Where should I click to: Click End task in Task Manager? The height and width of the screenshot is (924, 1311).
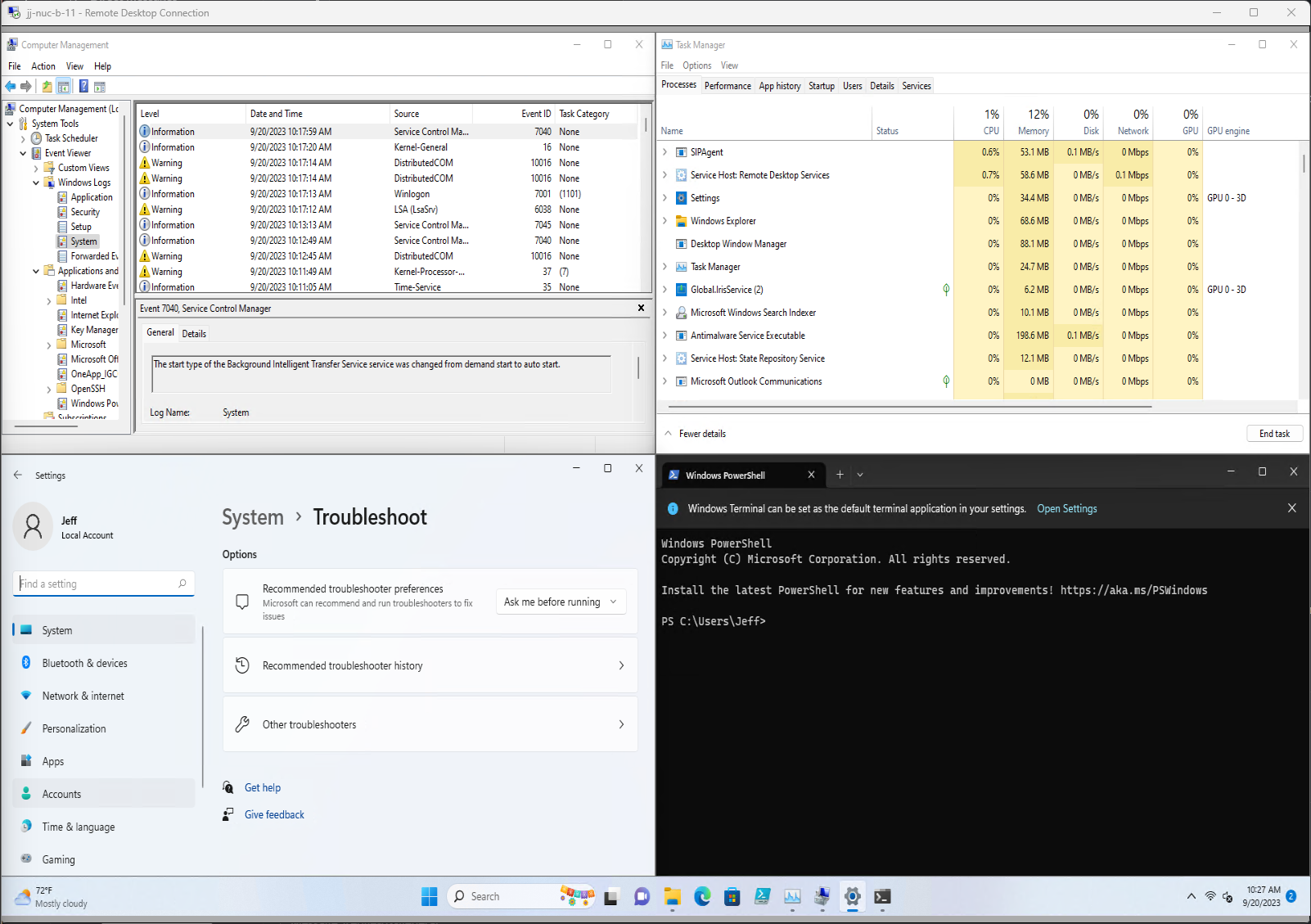pos(1274,434)
